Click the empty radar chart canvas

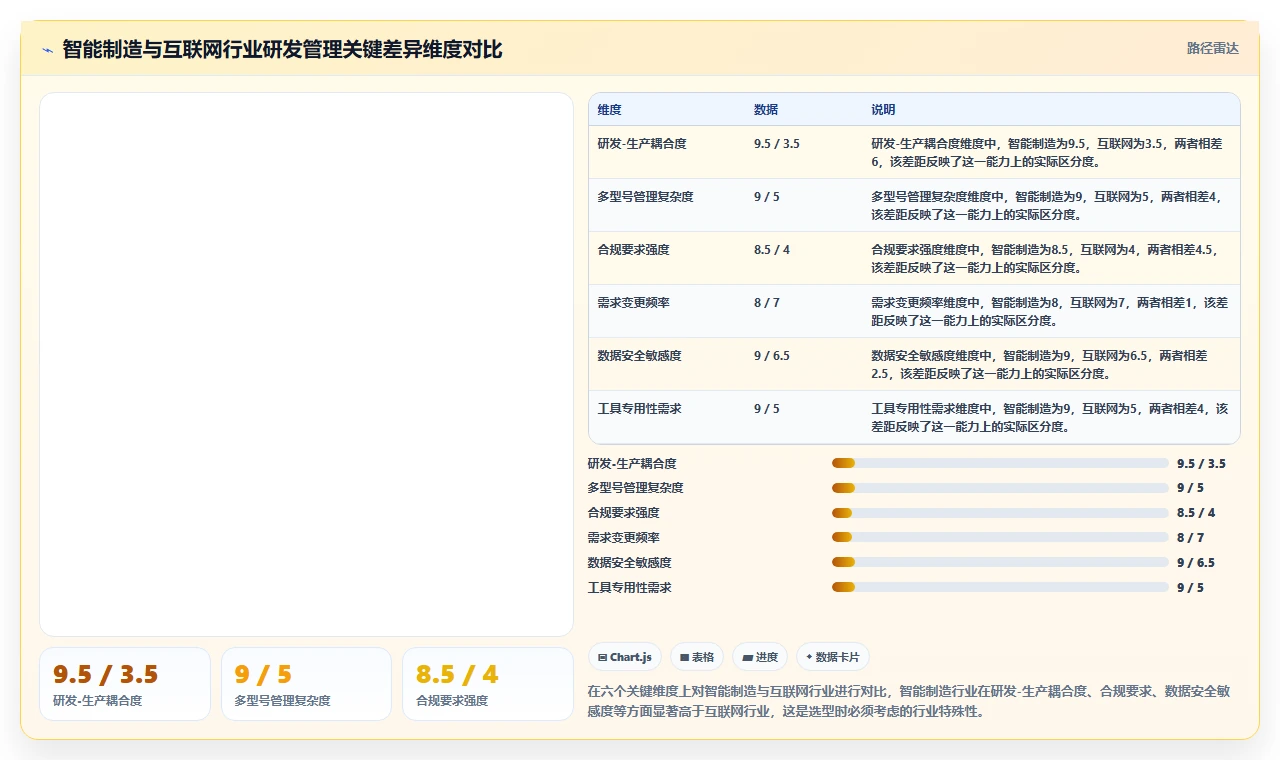[x=306, y=364]
